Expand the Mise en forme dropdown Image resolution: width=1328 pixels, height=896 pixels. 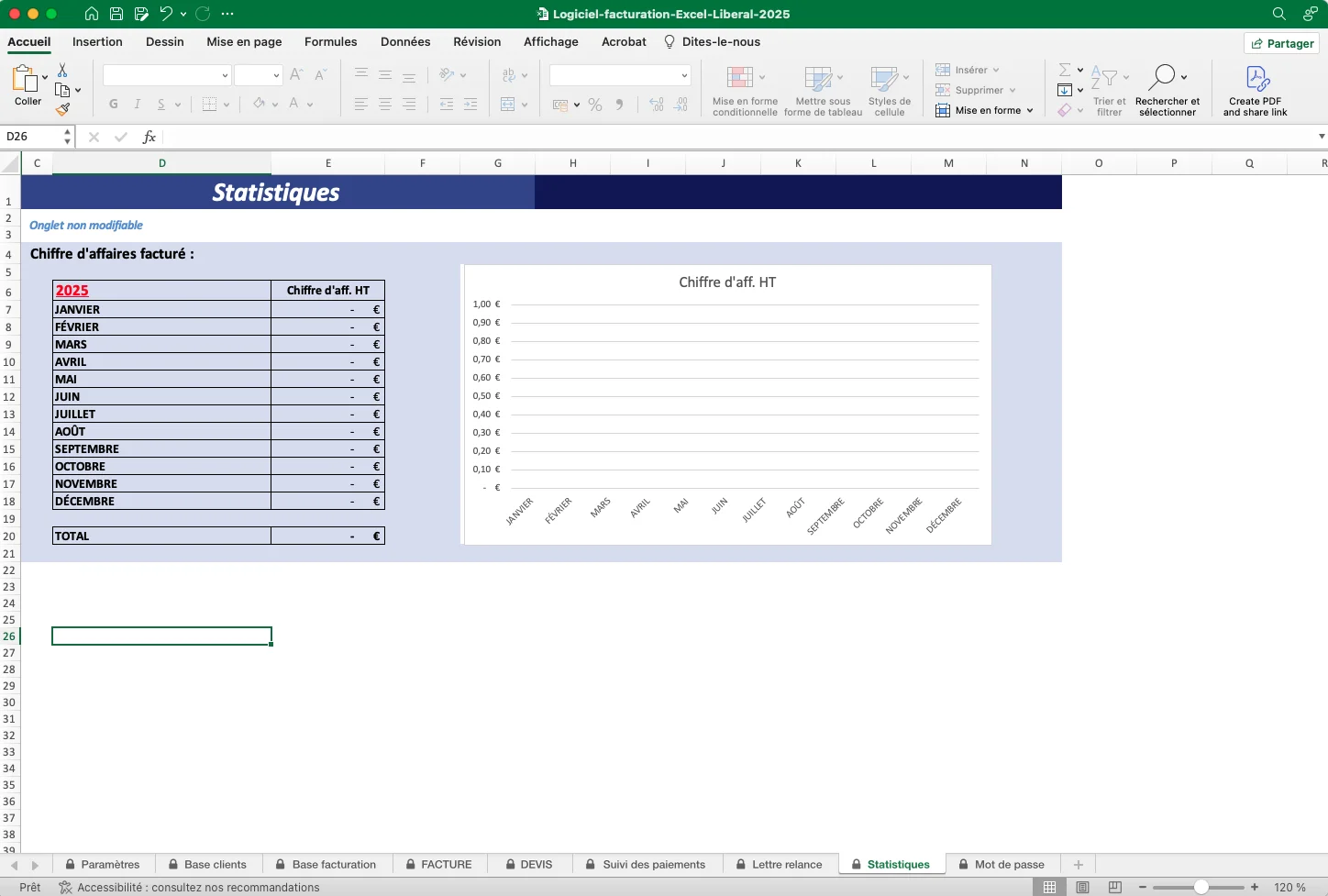(1030, 111)
